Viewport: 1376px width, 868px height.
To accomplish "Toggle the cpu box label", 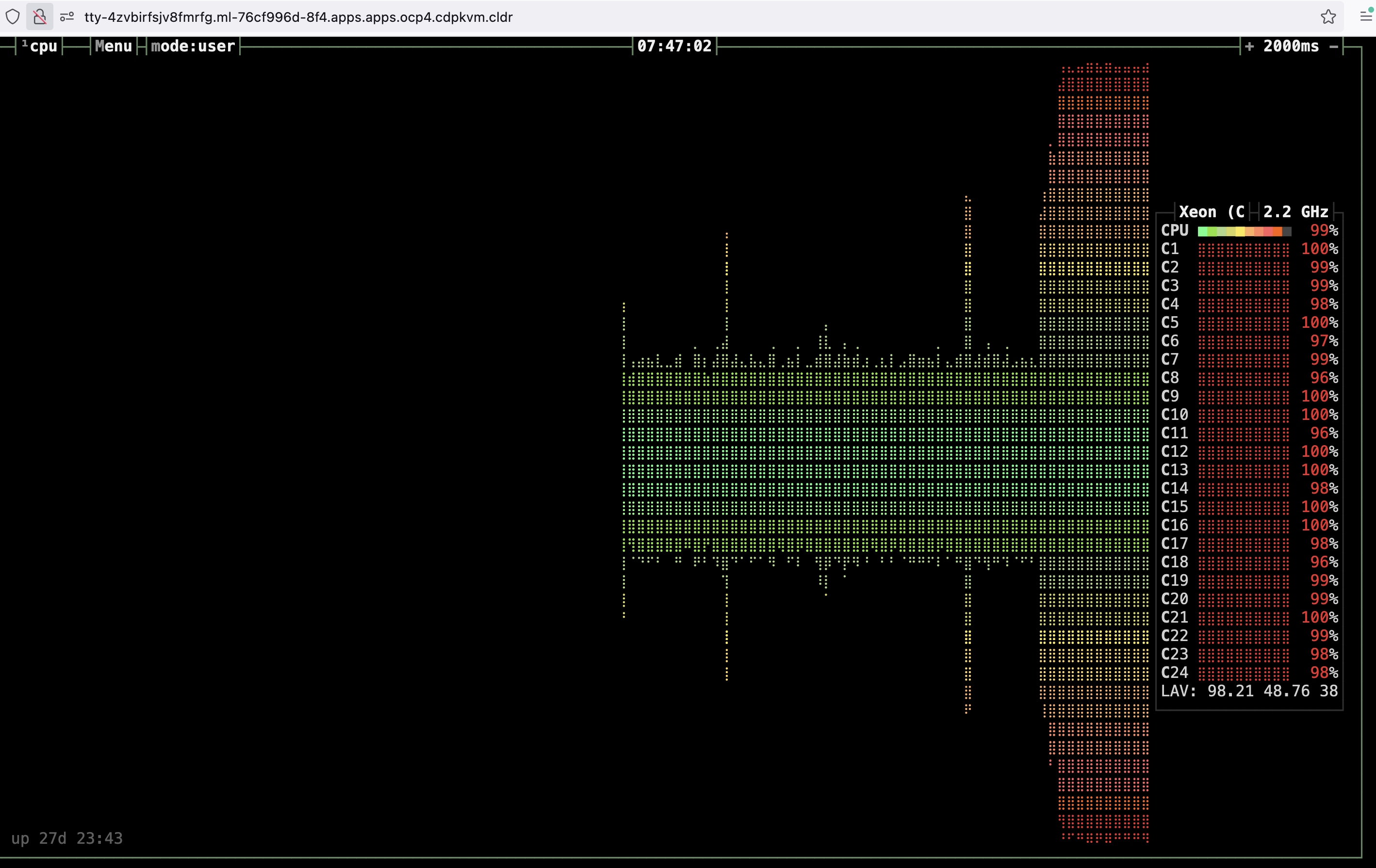I will [43, 46].
